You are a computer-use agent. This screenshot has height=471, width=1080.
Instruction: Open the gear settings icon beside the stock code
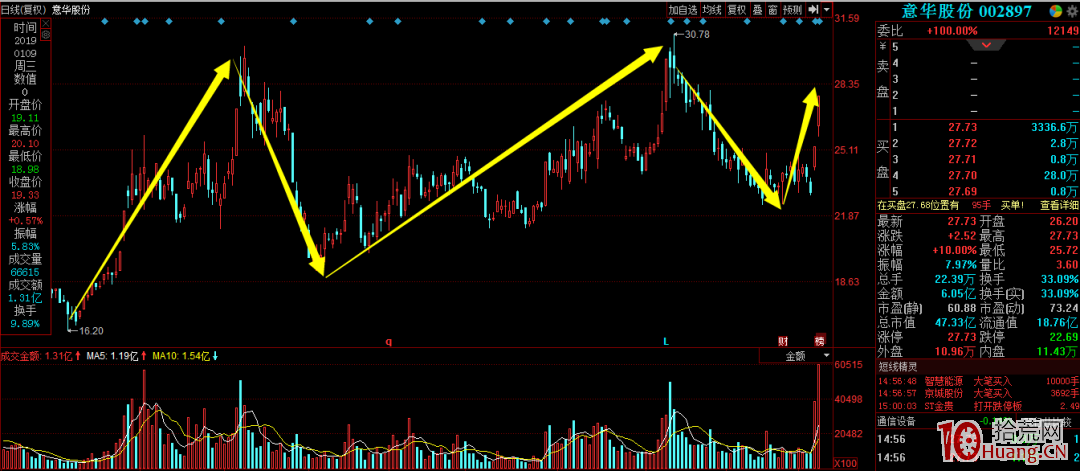click(x=1072, y=11)
